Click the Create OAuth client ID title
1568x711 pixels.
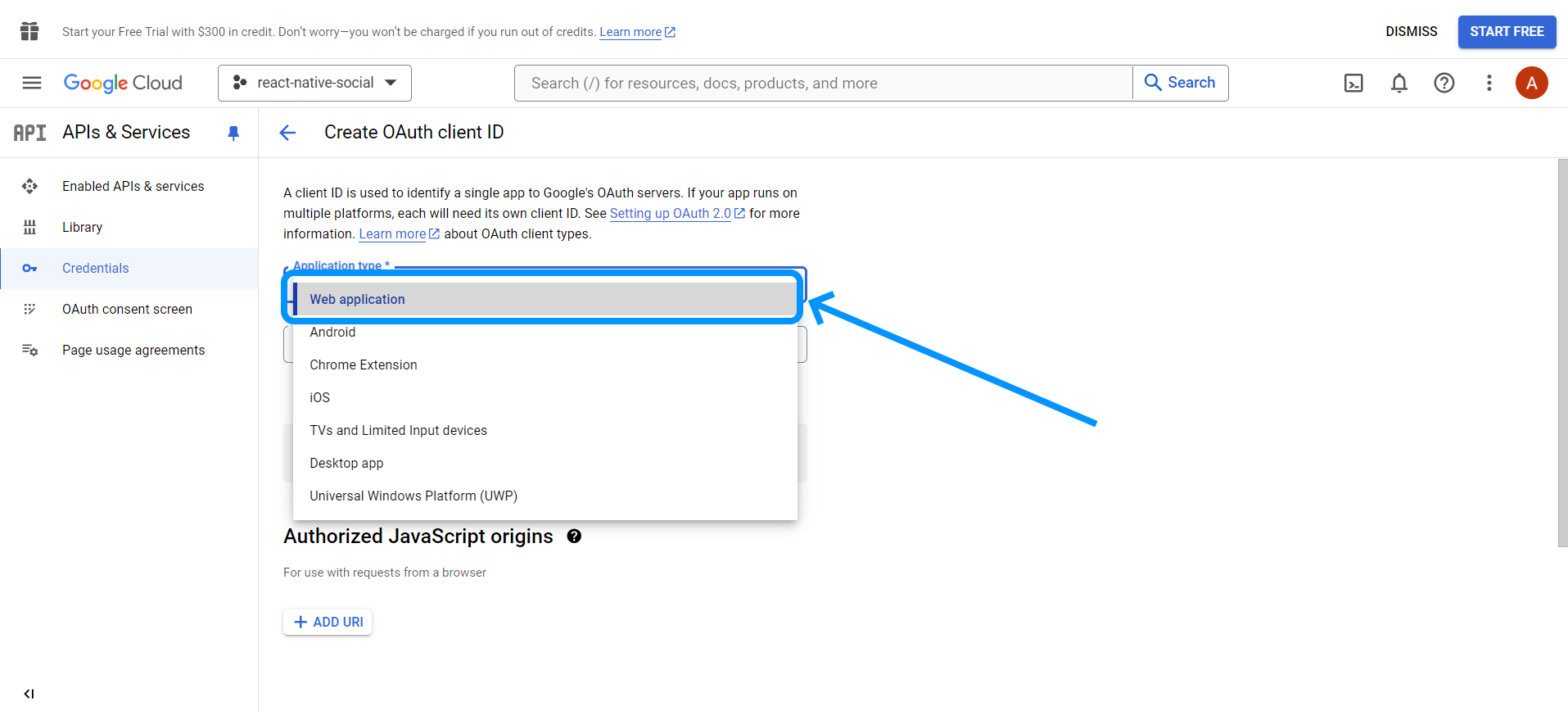click(413, 132)
